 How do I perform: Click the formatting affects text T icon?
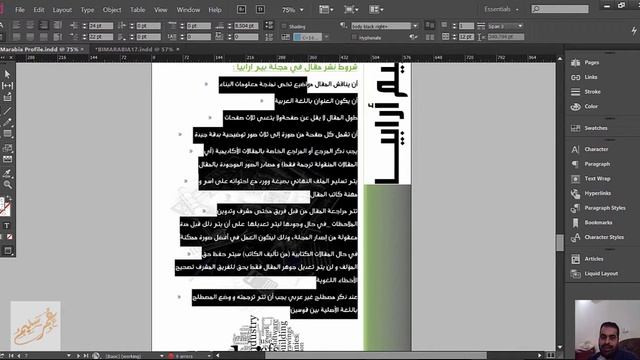[x=7, y=226]
